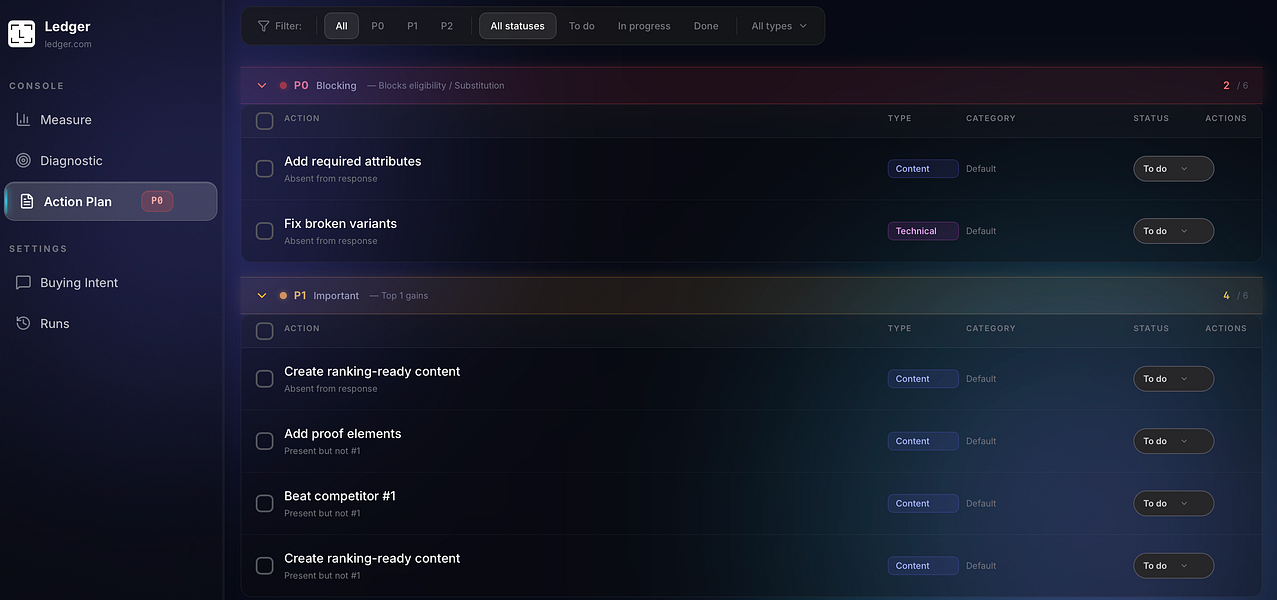The height and width of the screenshot is (600, 1277).
Task: Click Technical tag on Fix broken variants
Action: pos(923,231)
